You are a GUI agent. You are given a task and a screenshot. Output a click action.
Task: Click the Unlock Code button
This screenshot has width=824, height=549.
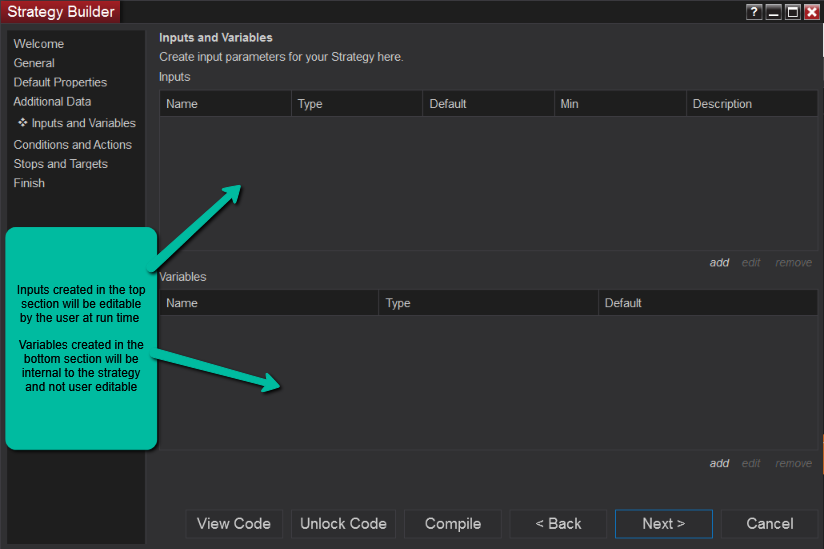(x=343, y=524)
